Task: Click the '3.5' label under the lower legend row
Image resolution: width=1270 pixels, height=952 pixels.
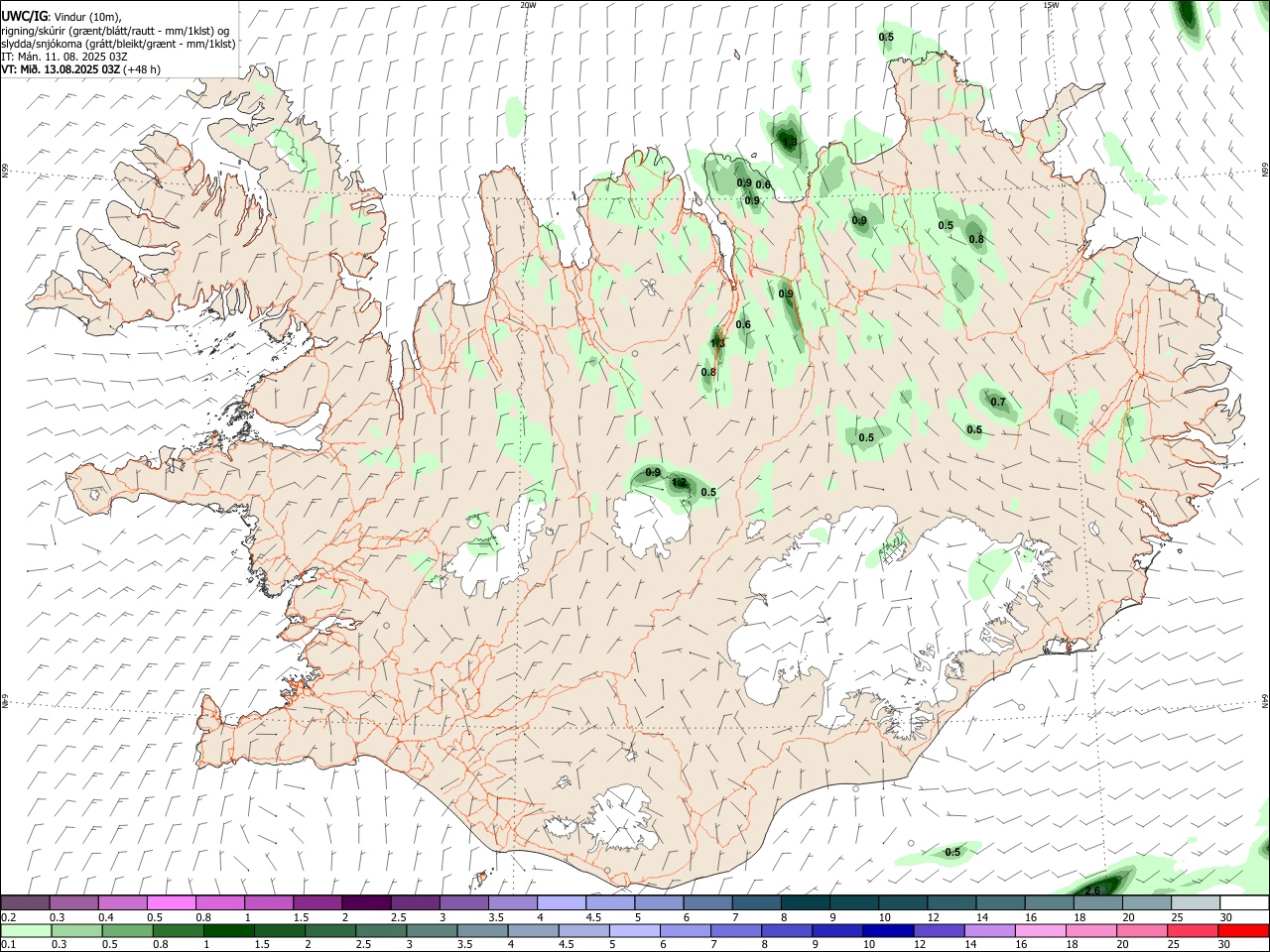Action: click(462, 944)
